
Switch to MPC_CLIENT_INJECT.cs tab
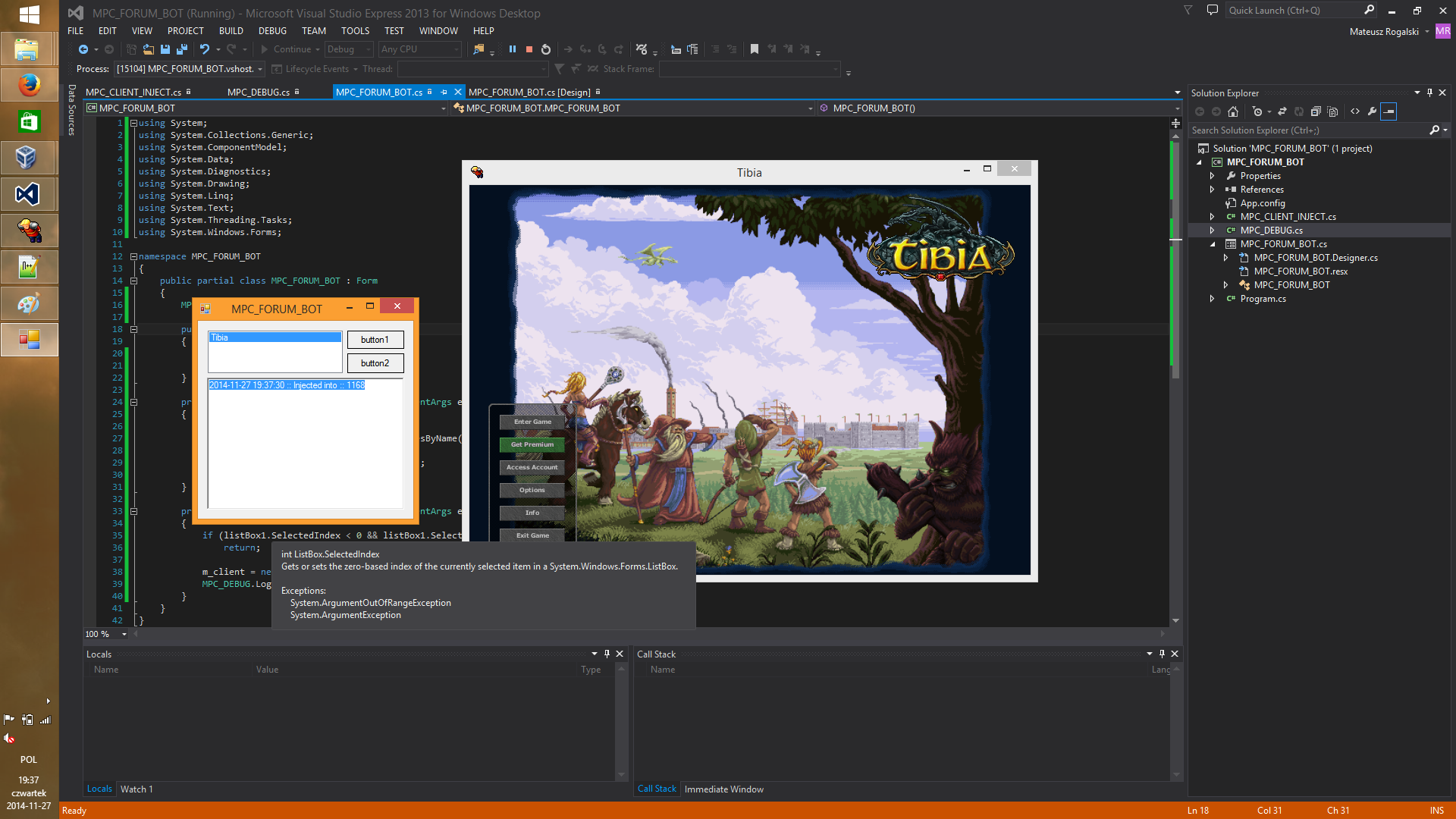[x=133, y=93]
